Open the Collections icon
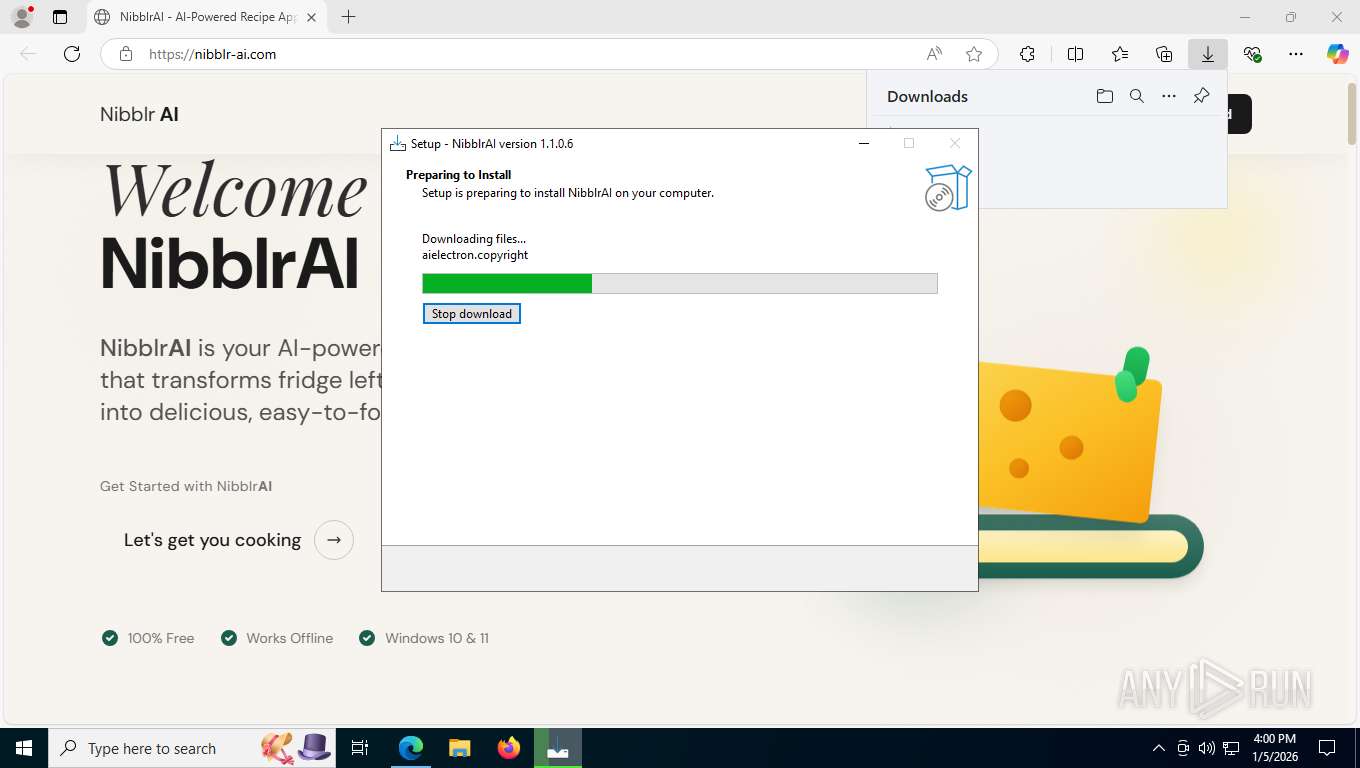This screenshot has width=1360, height=768. click(x=1164, y=54)
